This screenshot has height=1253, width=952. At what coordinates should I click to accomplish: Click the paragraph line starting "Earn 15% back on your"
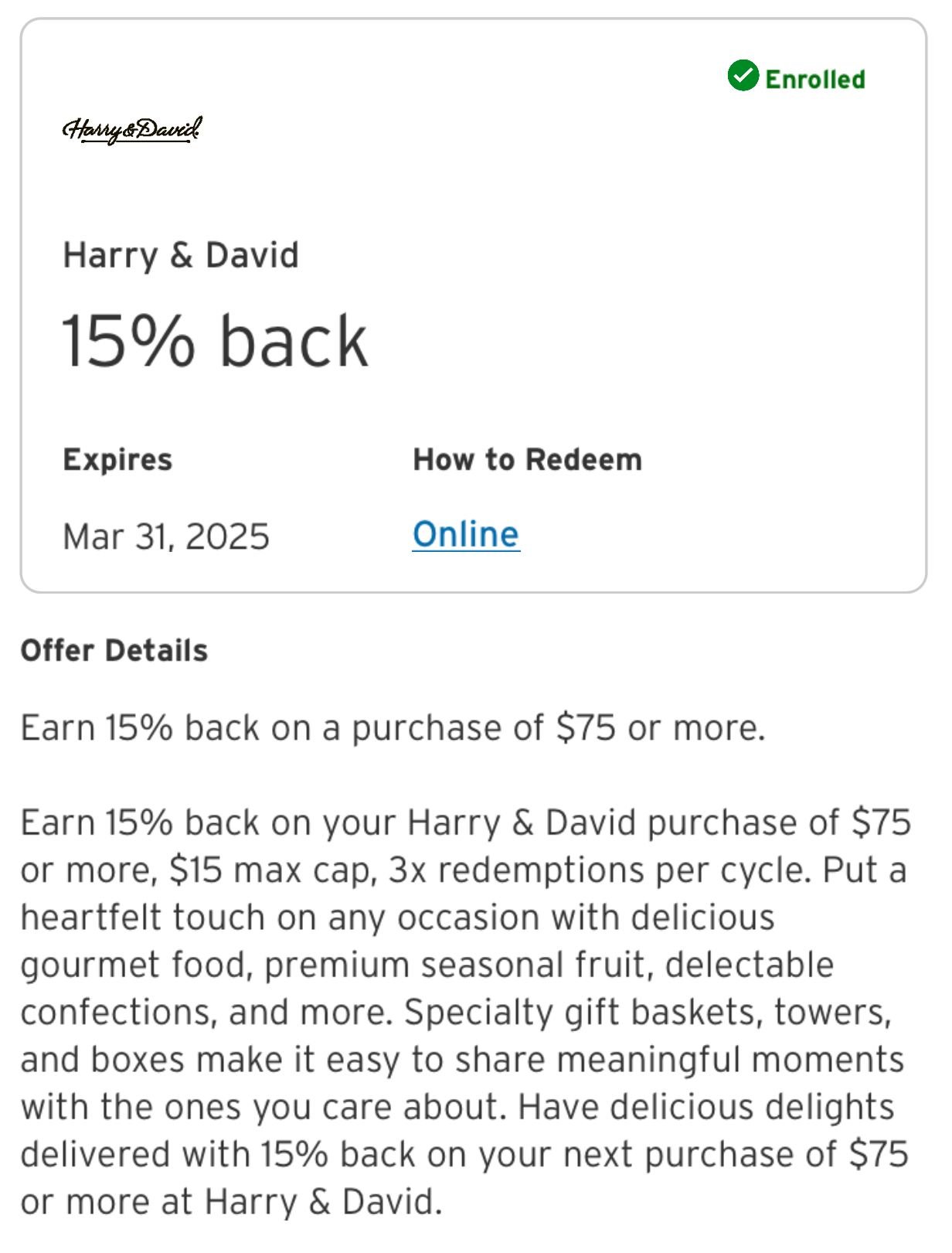465,822
